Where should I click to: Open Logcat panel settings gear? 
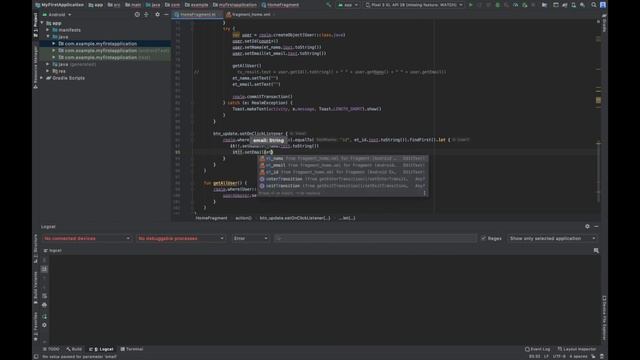587,226
